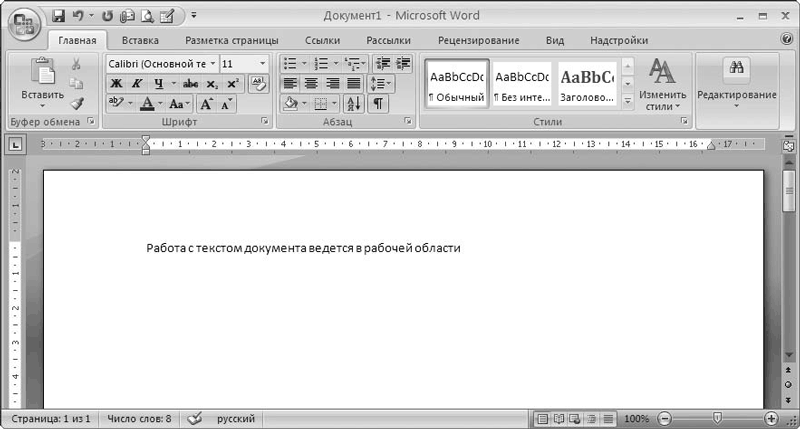
Task: Click the Grow Font icon
Action: click(x=206, y=104)
